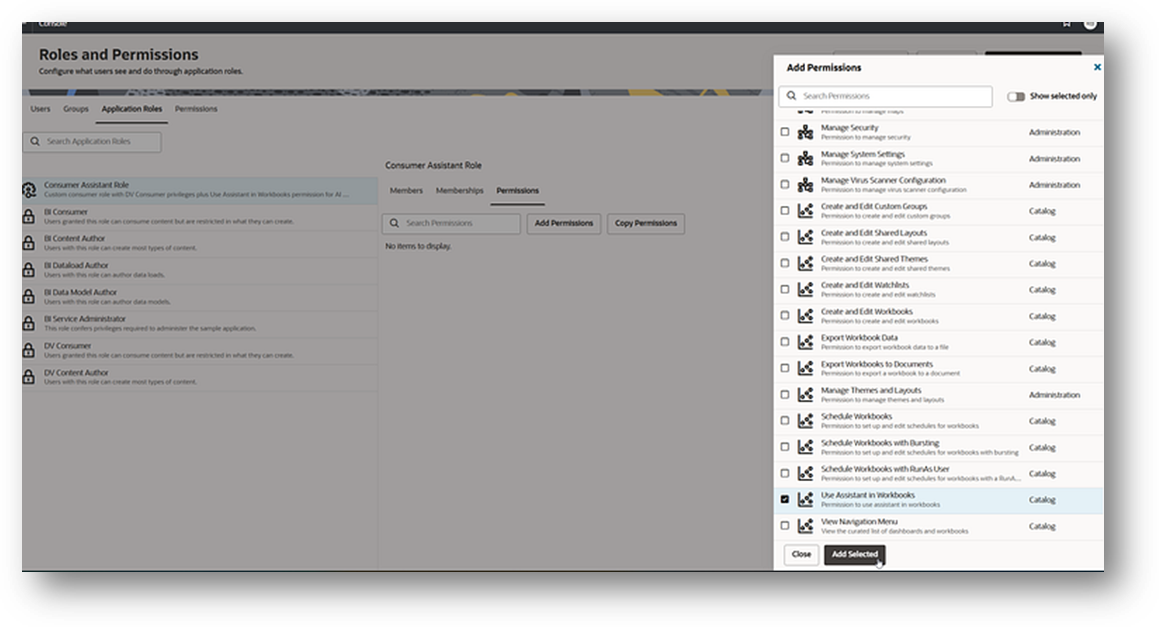Click the lock icon beside DV Content Author
This screenshot has height=627, width=1159.
coord(27,377)
